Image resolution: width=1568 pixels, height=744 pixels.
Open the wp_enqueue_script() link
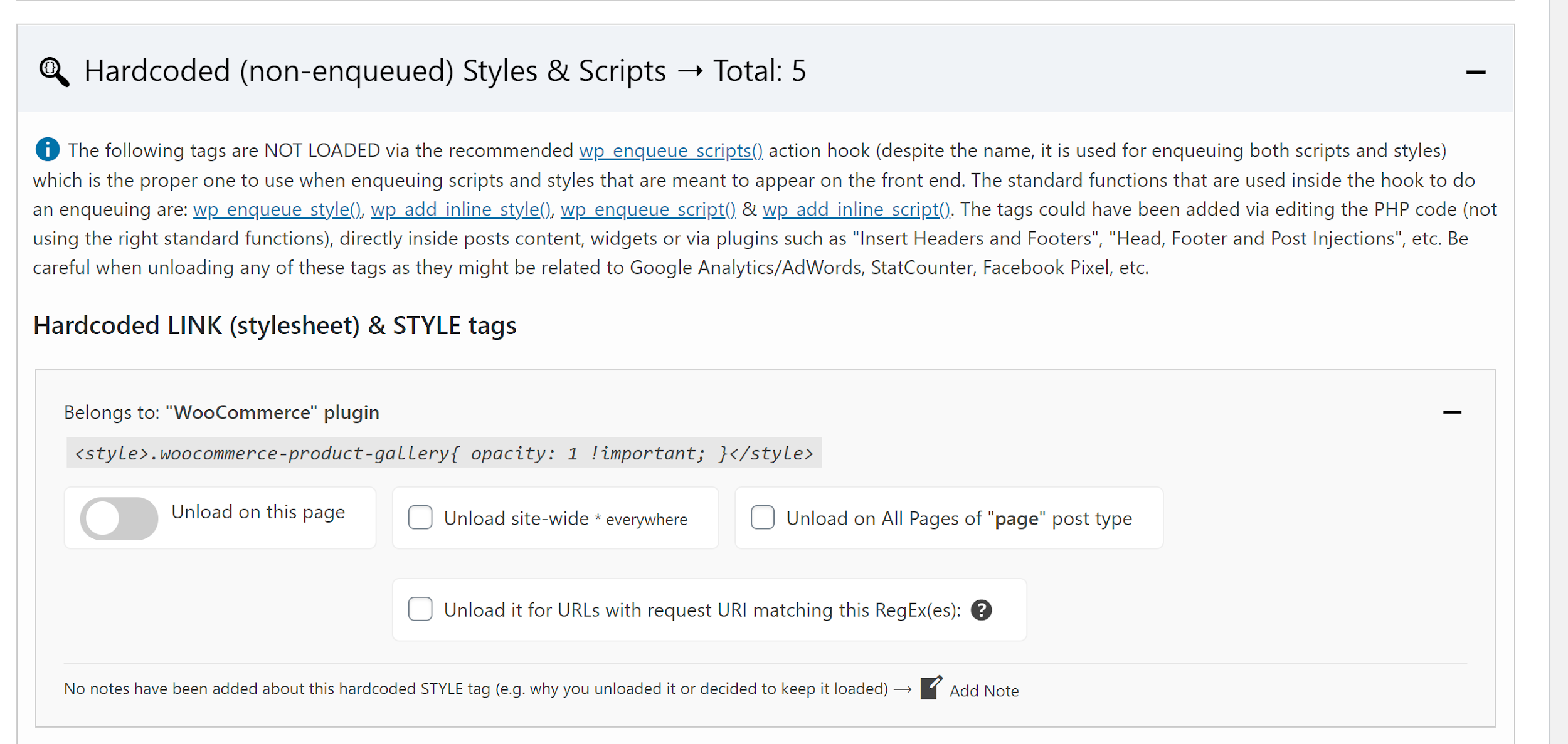(648, 209)
